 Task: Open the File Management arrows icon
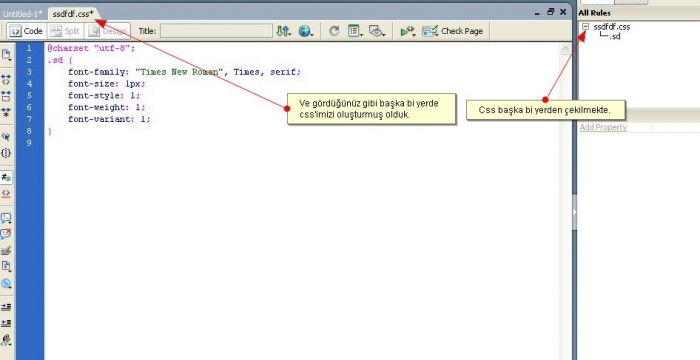coord(283,31)
